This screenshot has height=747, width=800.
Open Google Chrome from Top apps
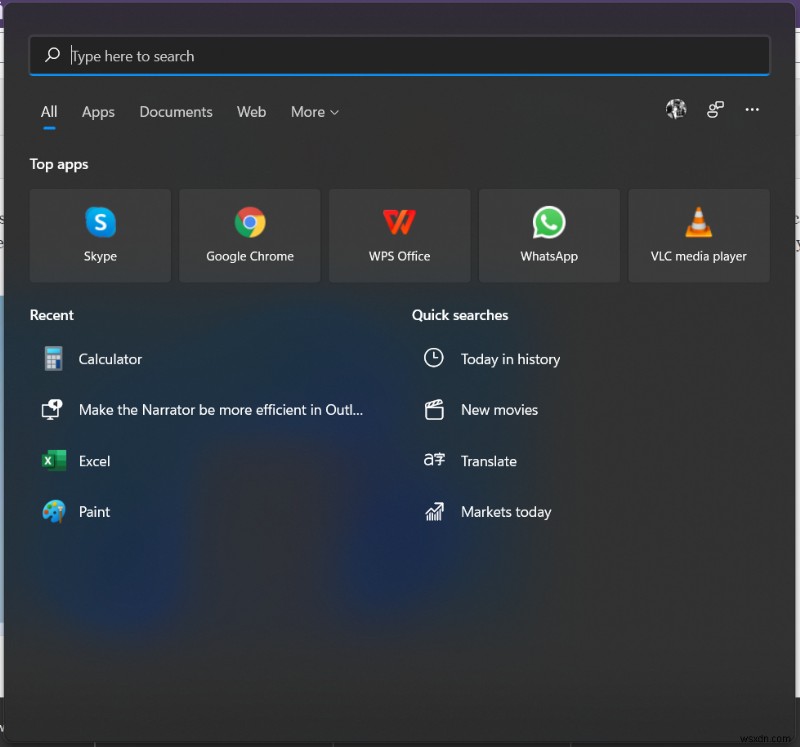[249, 235]
